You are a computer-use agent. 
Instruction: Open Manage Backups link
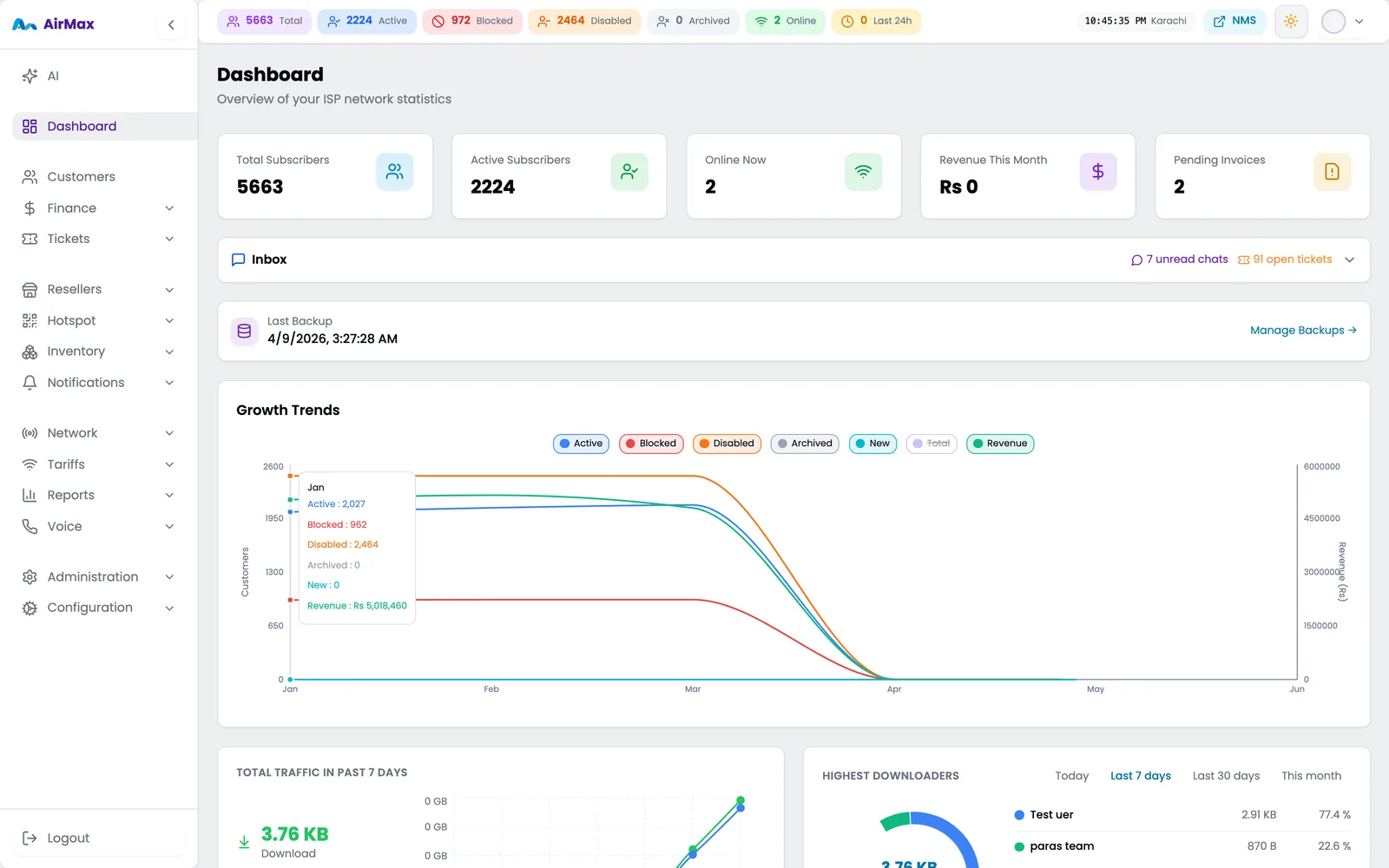[x=1303, y=331]
